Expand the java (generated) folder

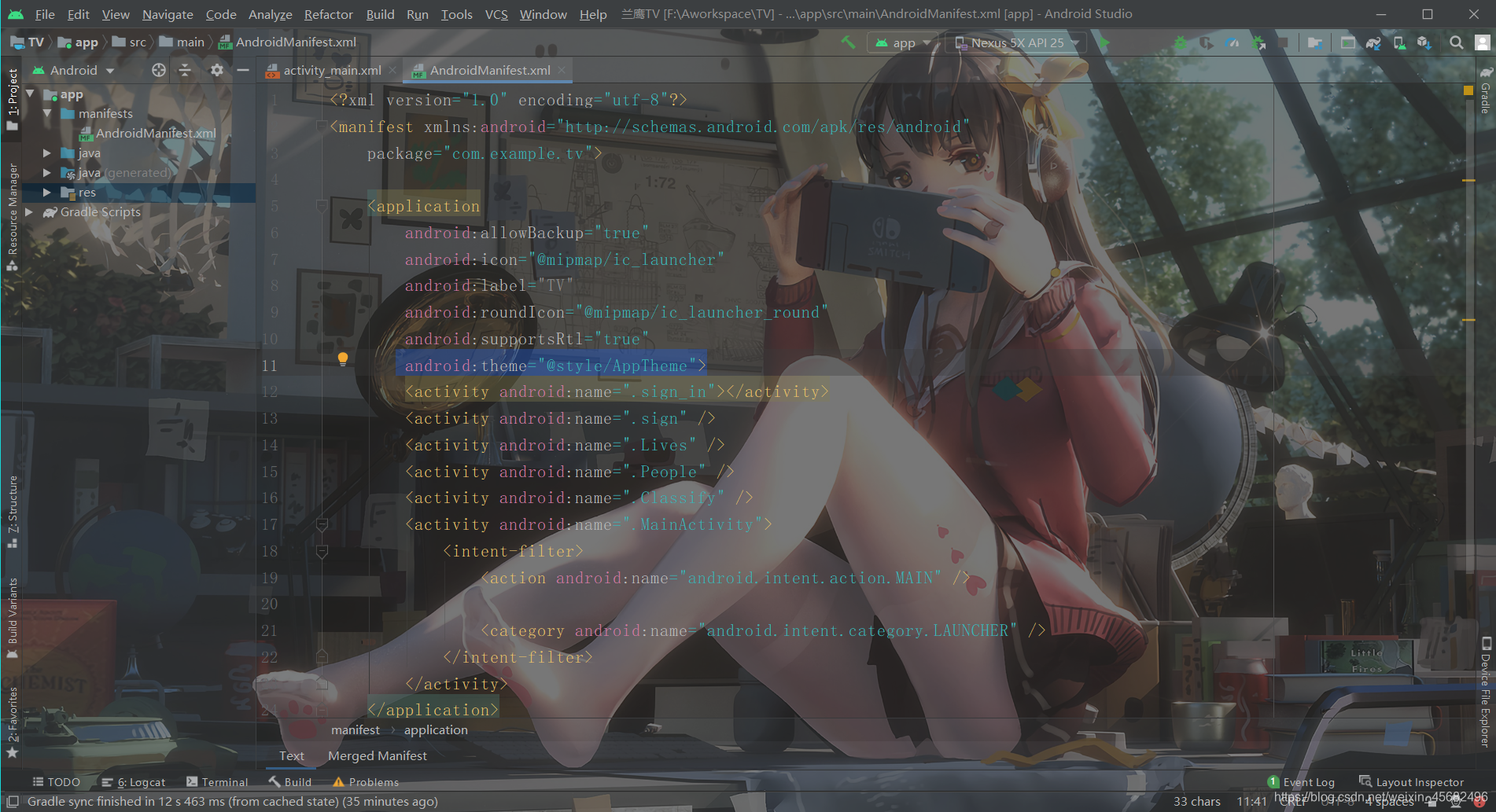pyautogui.click(x=47, y=173)
